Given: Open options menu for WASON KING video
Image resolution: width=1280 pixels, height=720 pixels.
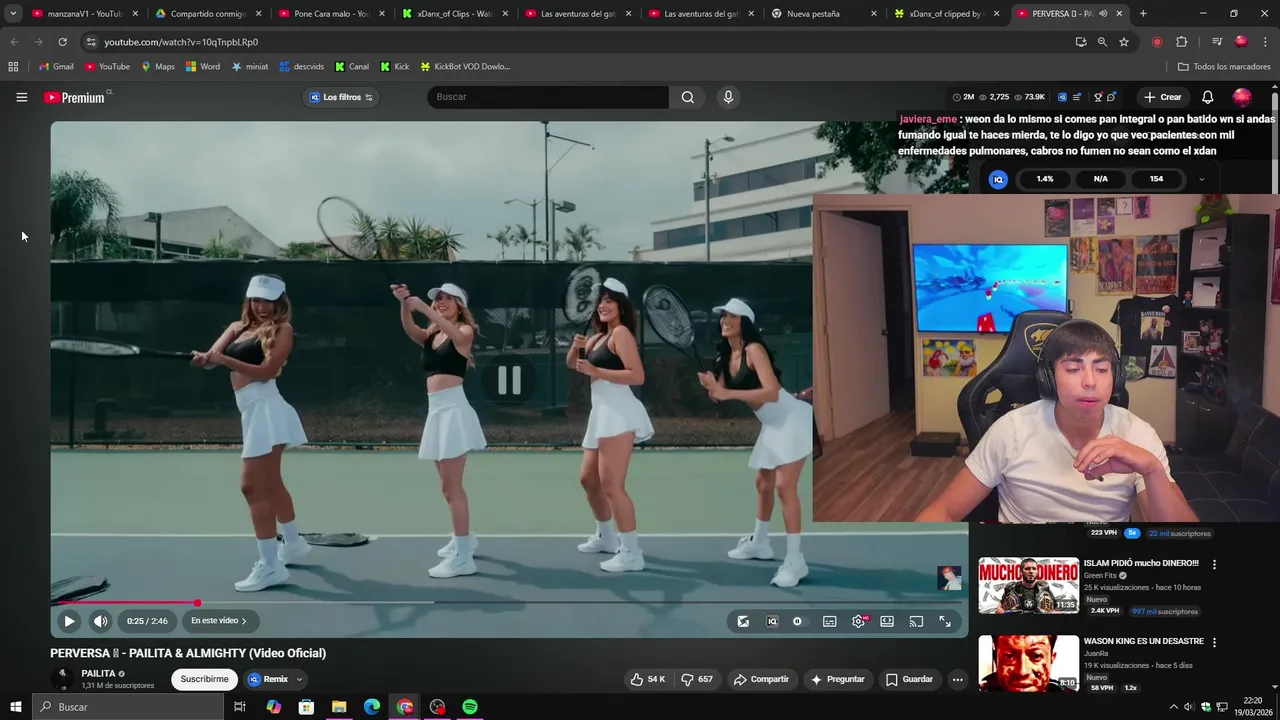Looking at the screenshot, I should (x=1214, y=642).
